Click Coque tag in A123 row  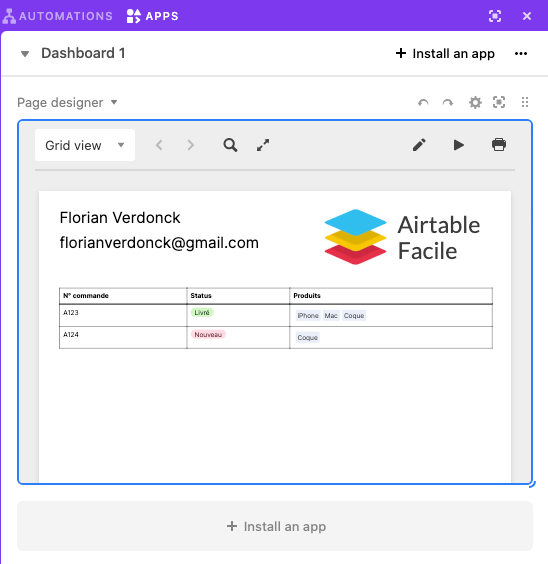[x=354, y=315]
